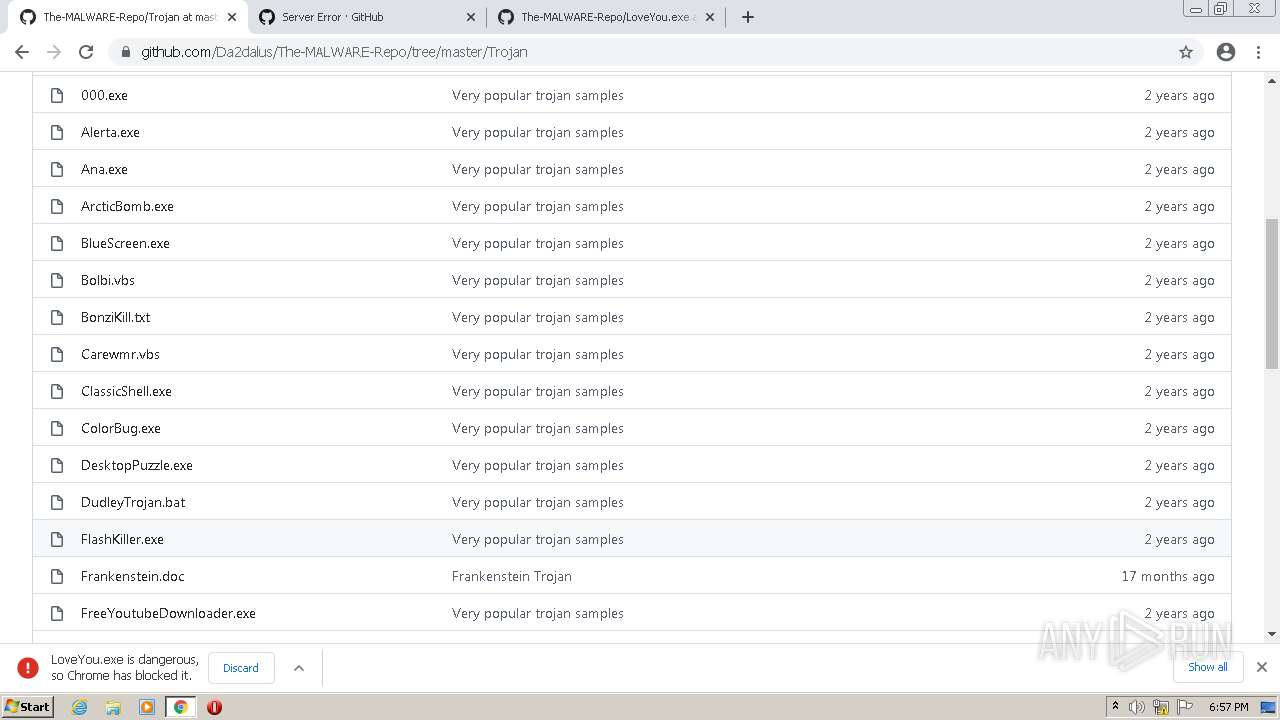Click the scrollbar down arrow
The height and width of the screenshot is (720, 1280).
tap(1272, 634)
